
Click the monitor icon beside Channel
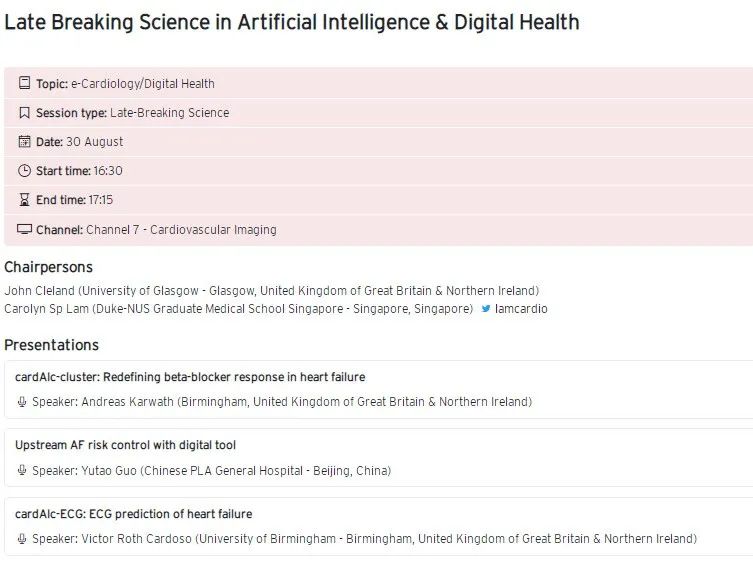(24, 229)
